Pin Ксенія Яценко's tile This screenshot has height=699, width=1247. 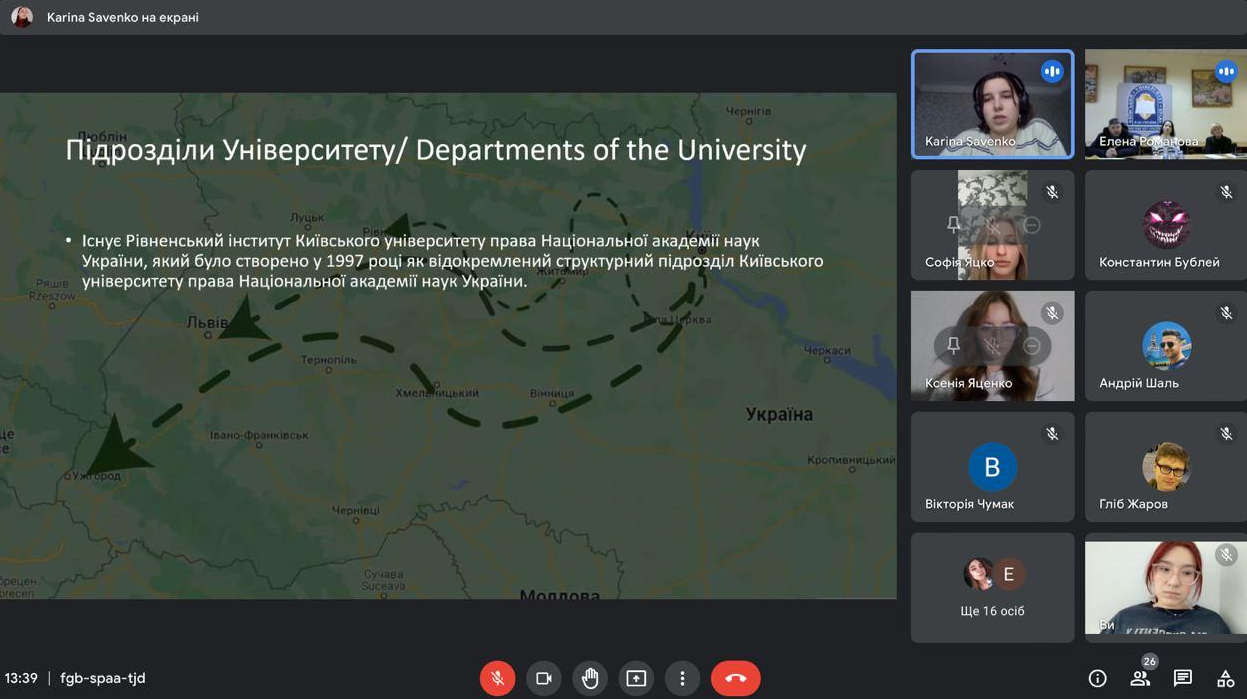953,346
